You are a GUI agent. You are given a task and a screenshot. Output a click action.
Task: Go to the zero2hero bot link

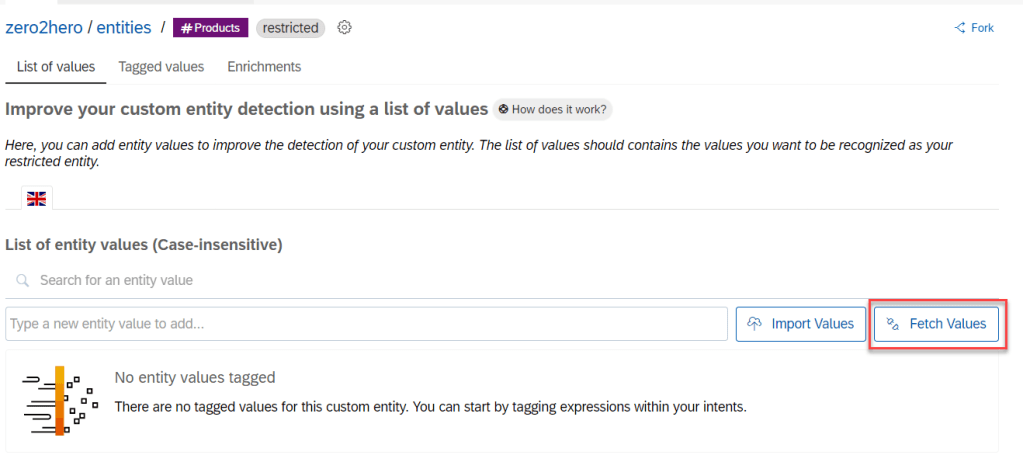click(43, 28)
